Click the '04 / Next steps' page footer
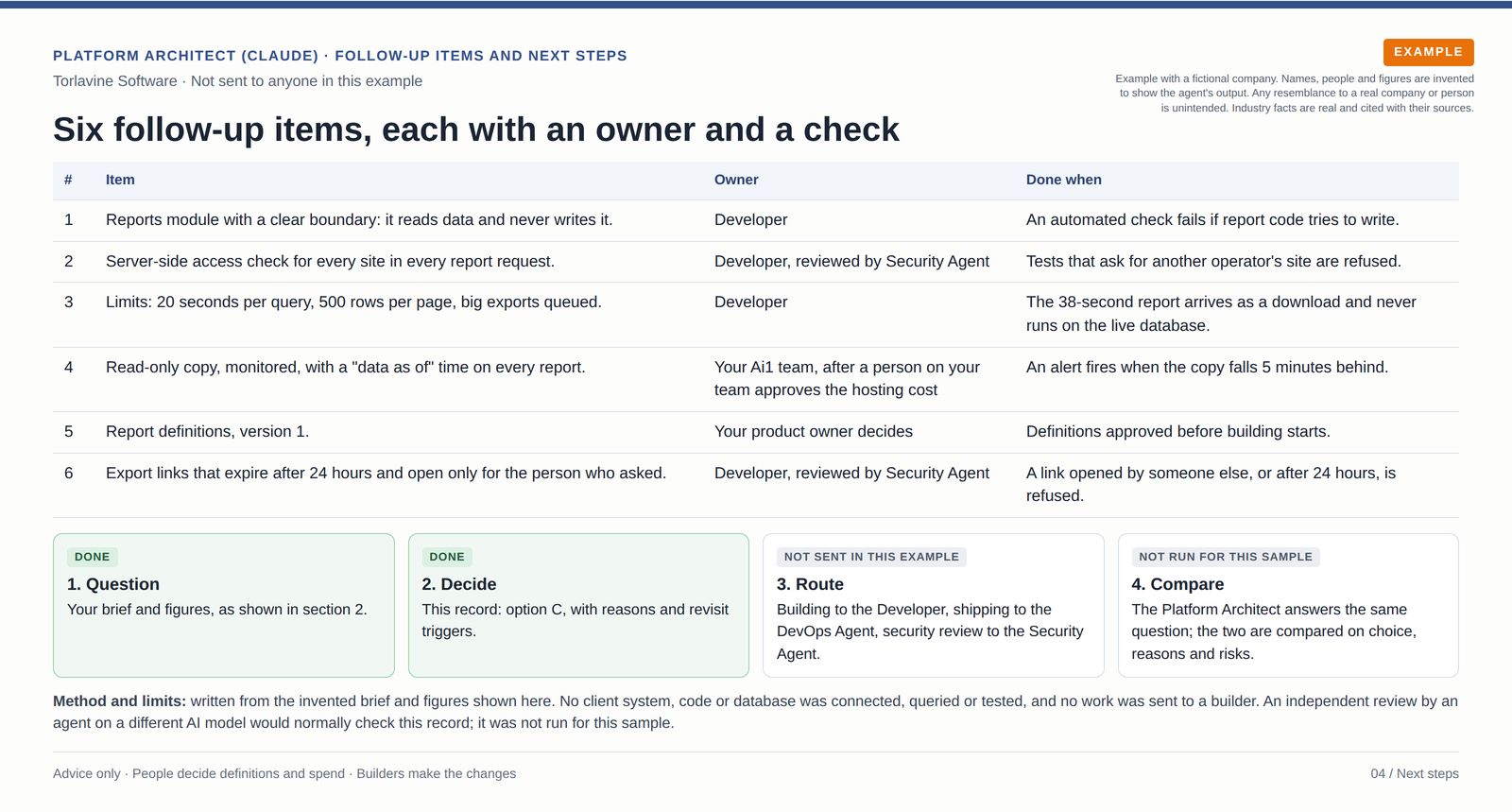Screen dimensions: 1512x812 1415,773
